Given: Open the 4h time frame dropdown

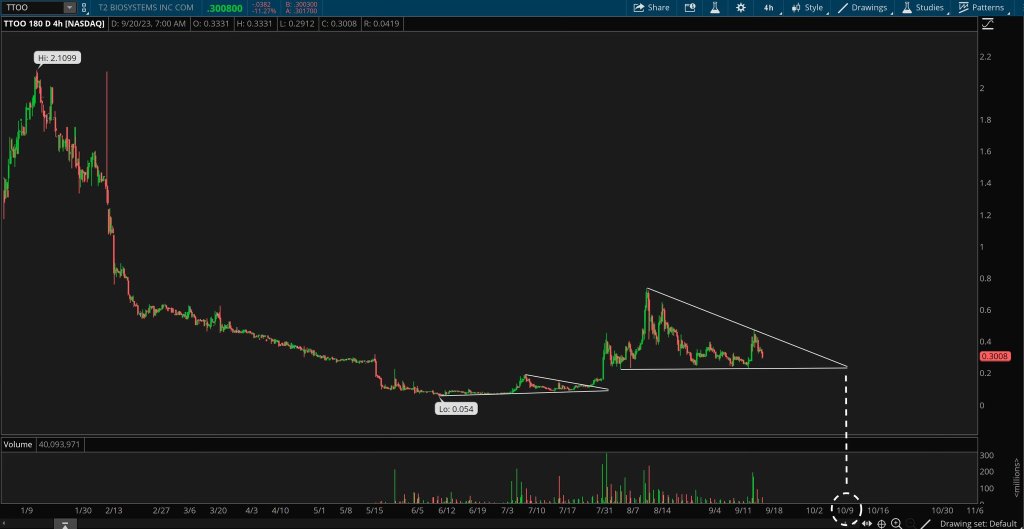Looking at the screenshot, I should click(769, 8).
